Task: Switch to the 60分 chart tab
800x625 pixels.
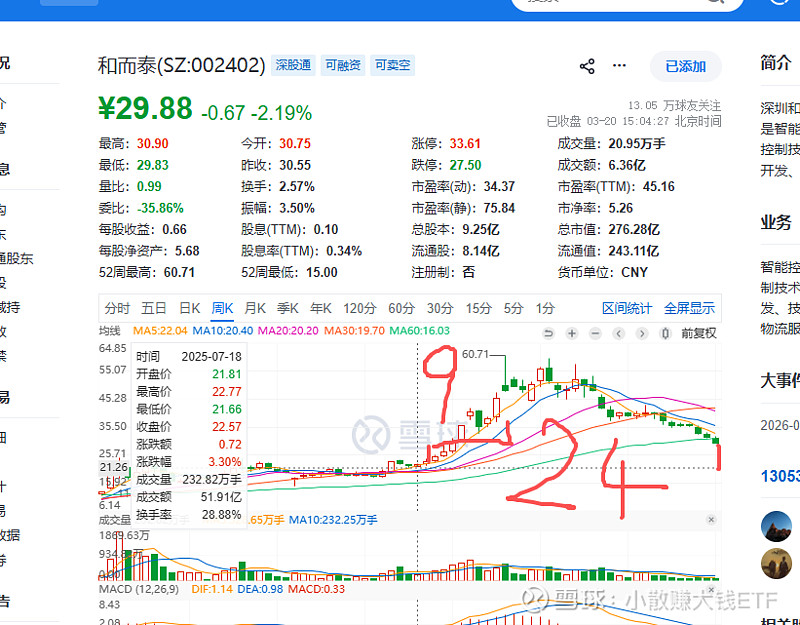Action: (401, 308)
